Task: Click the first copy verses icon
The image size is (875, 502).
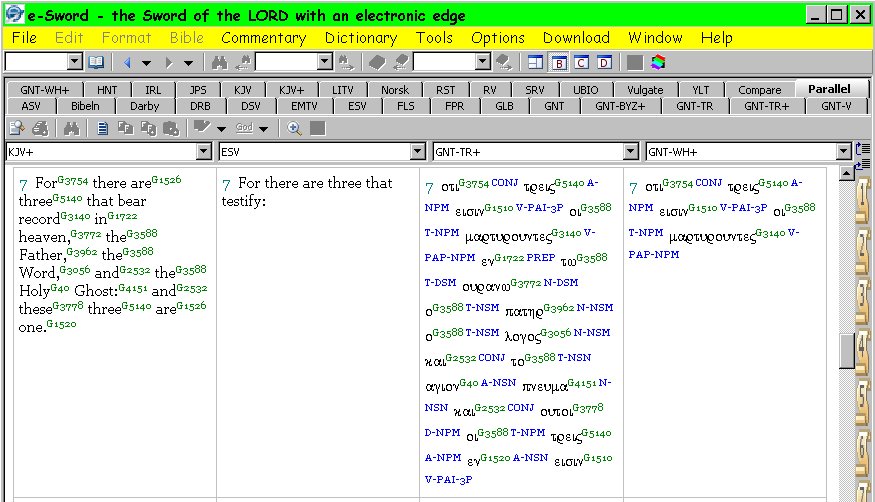Action: pyautogui.click(x=126, y=128)
